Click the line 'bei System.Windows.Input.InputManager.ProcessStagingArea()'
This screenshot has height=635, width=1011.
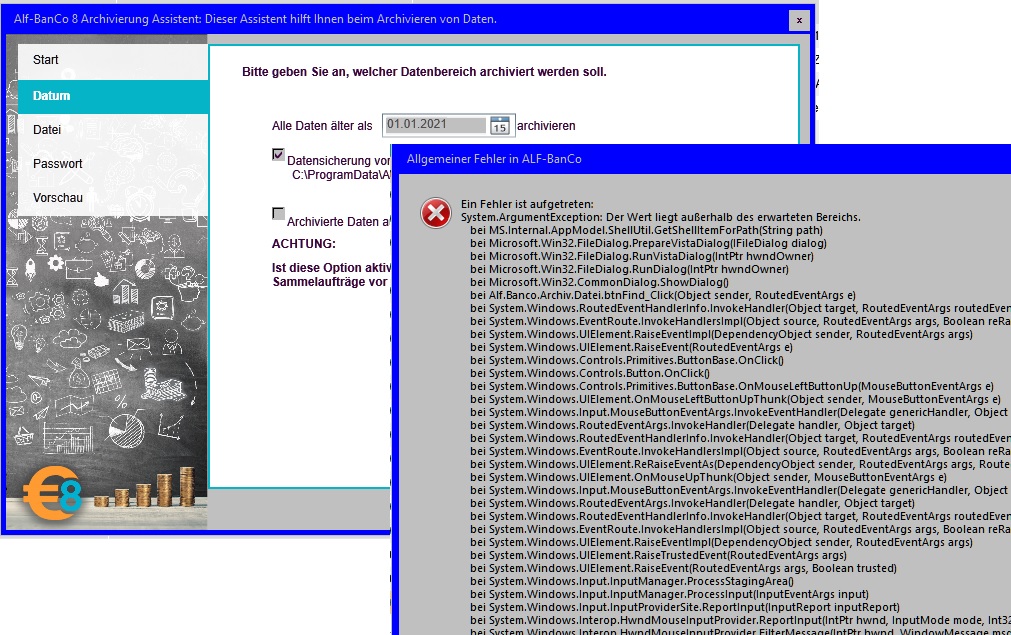(632, 581)
